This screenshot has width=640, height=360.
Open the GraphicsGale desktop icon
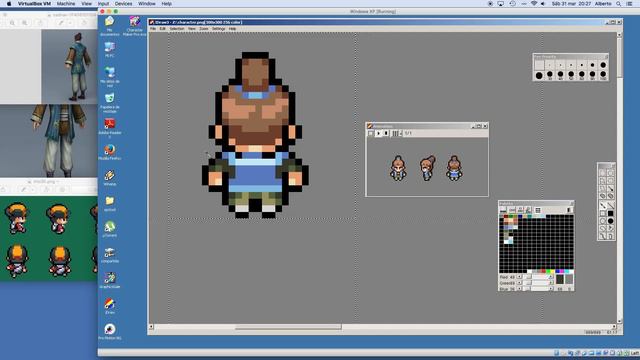point(109,280)
